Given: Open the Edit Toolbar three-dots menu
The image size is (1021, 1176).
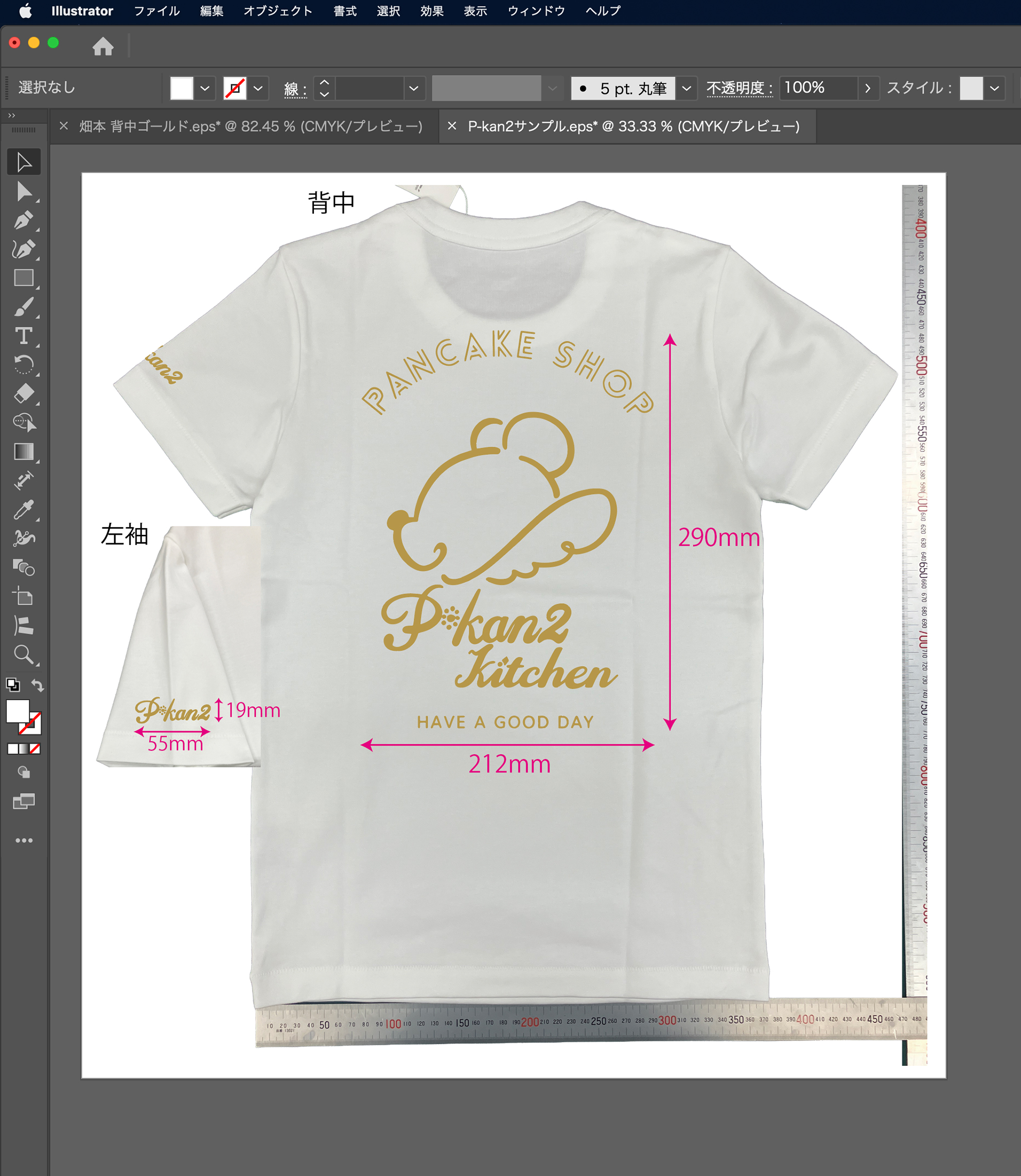Looking at the screenshot, I should coord(24,840).
